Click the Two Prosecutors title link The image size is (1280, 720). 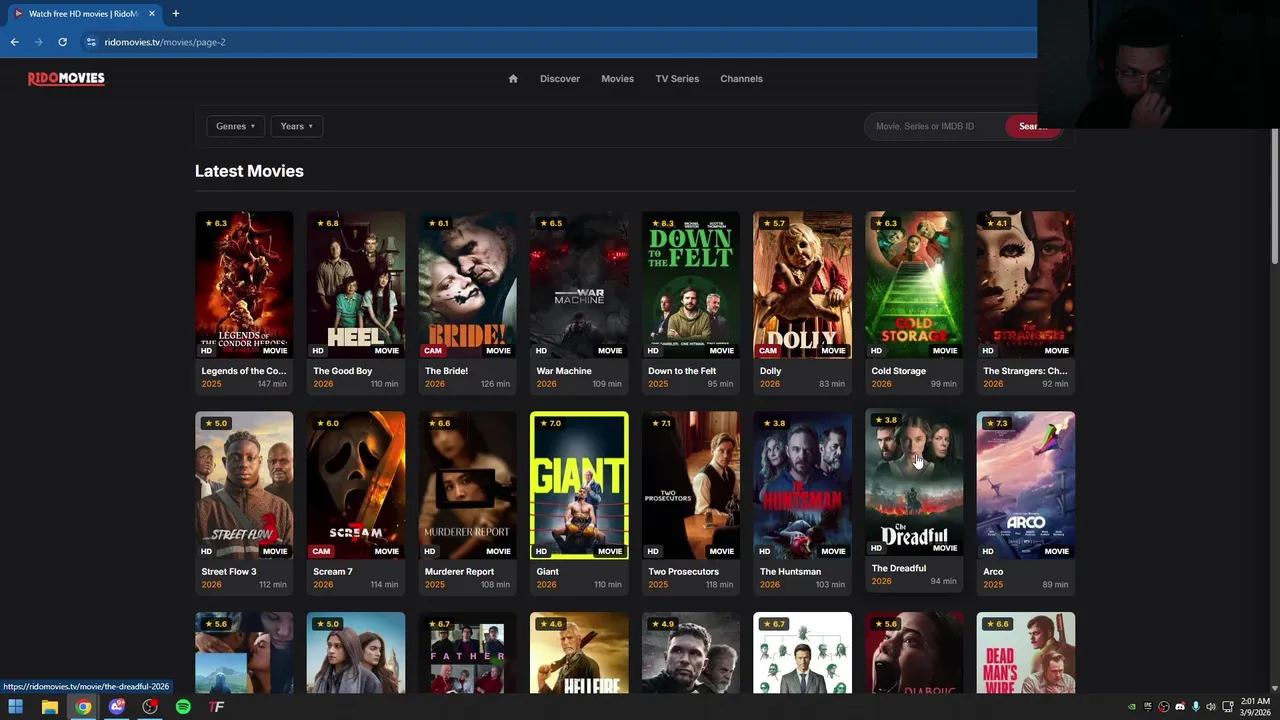(x=683, y=572)
